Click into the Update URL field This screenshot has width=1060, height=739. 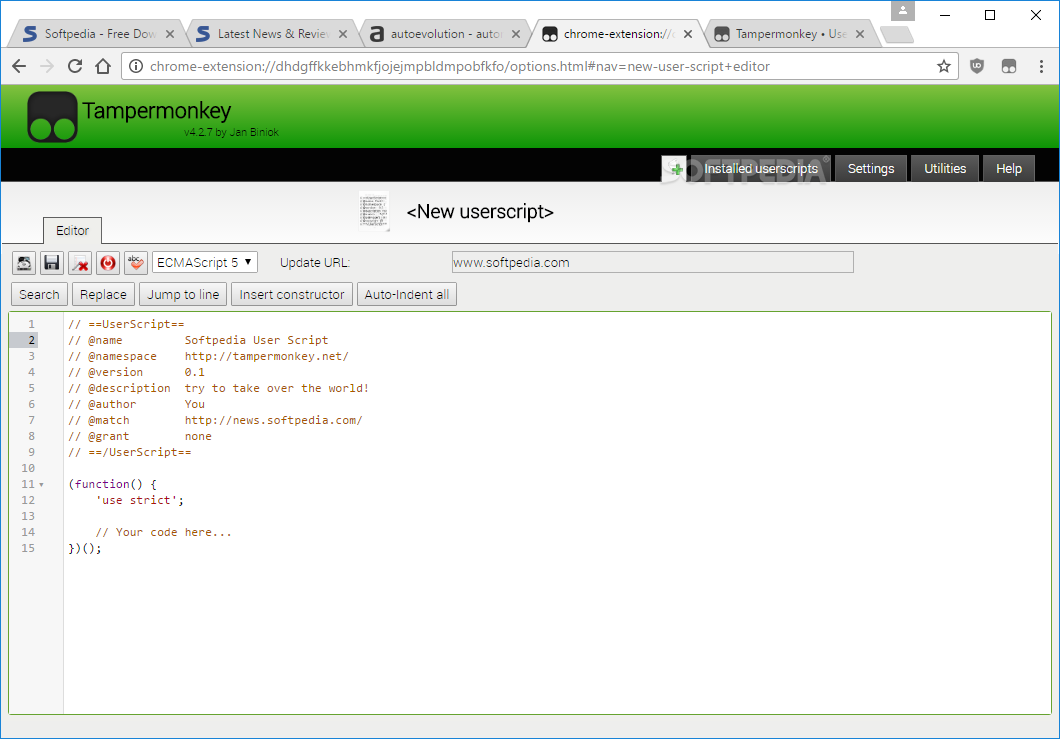click(x=652, y=262)
